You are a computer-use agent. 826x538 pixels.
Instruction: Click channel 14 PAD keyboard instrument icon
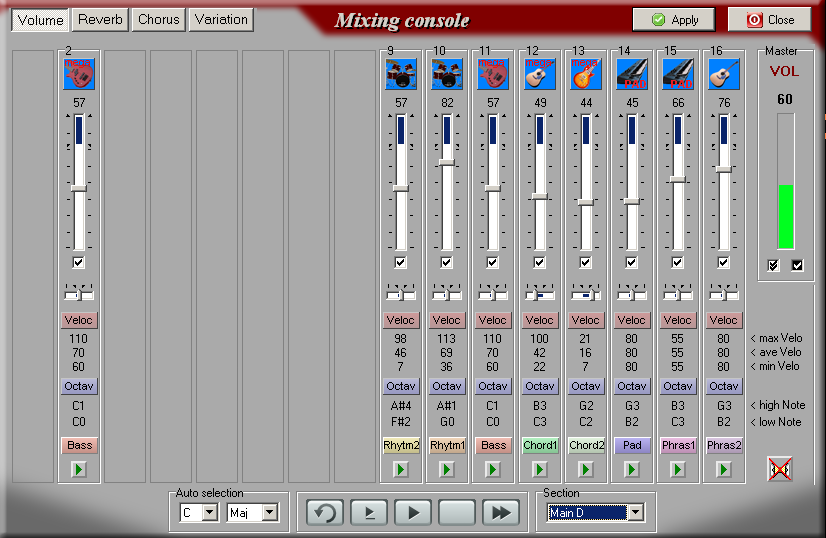pos(632,74)
